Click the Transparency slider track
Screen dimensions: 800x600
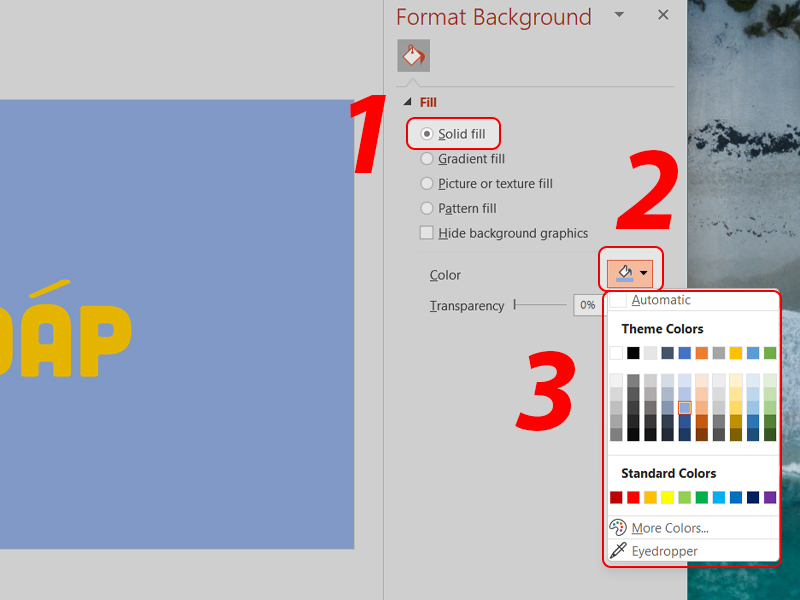(x=542, y=305)
